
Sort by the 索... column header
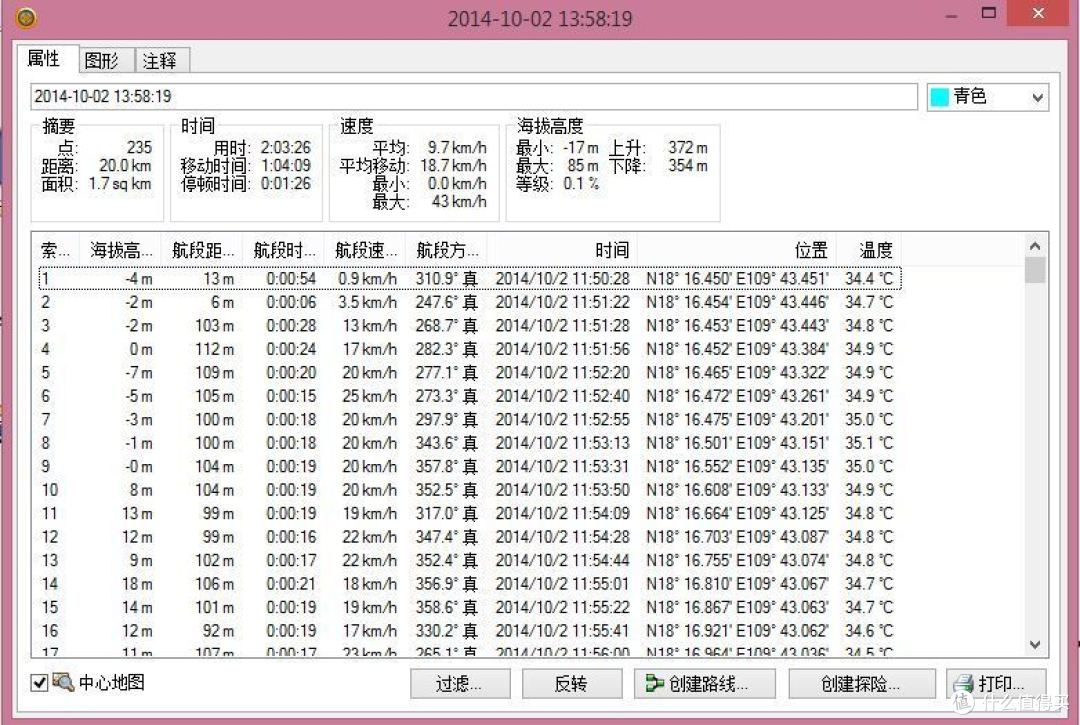click(x=56, y=250)
